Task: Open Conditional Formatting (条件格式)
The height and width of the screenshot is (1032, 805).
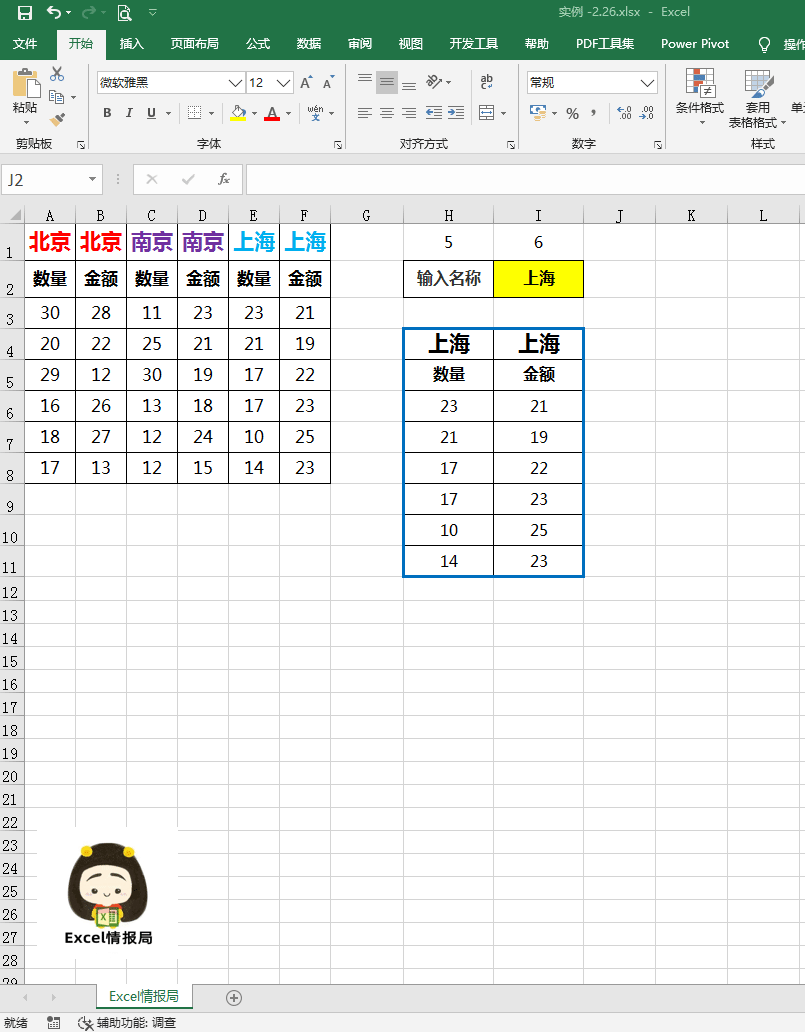Action: pyautogui.click(x=700, y=95)
